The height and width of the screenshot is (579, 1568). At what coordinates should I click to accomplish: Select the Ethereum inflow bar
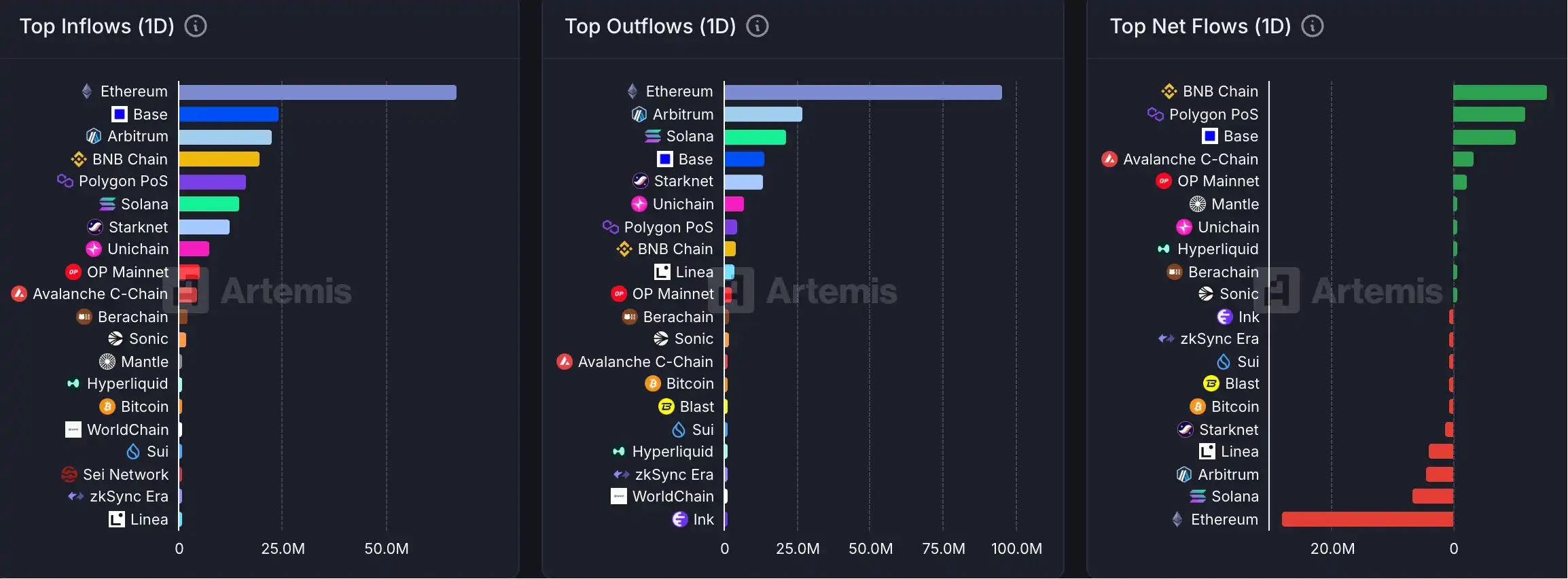click(317, 92)
